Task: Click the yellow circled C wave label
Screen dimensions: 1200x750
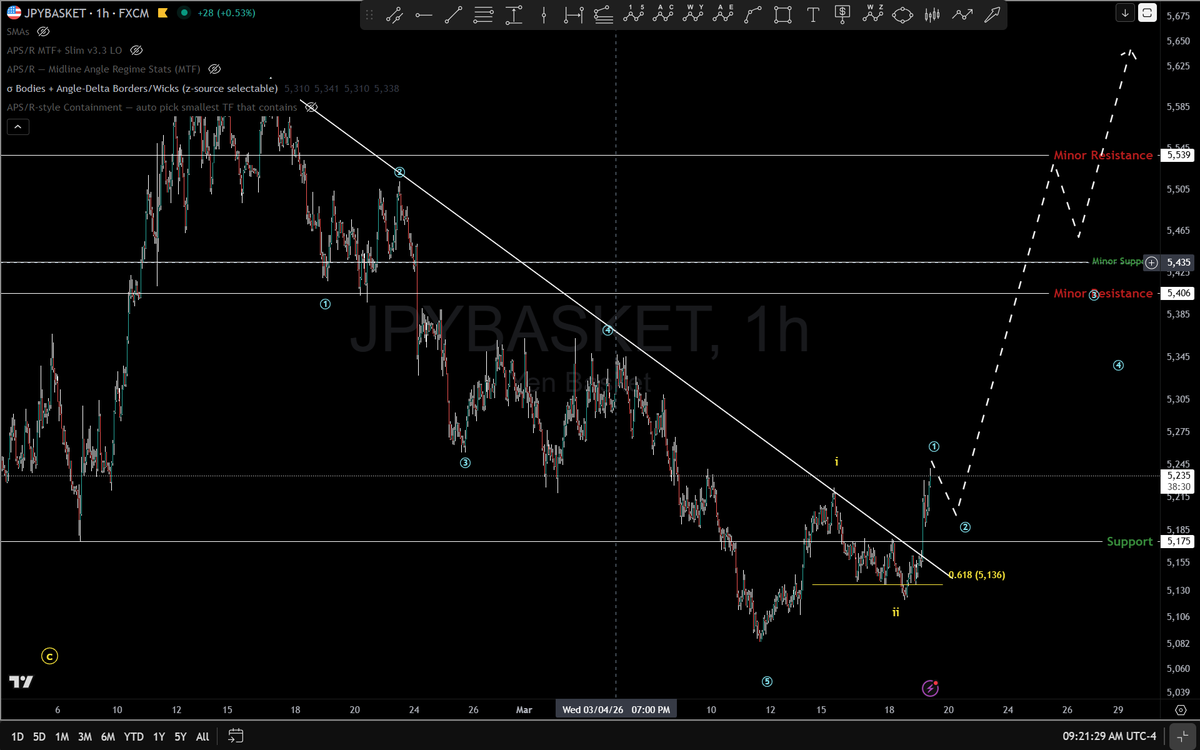Action: pos(50,657)
